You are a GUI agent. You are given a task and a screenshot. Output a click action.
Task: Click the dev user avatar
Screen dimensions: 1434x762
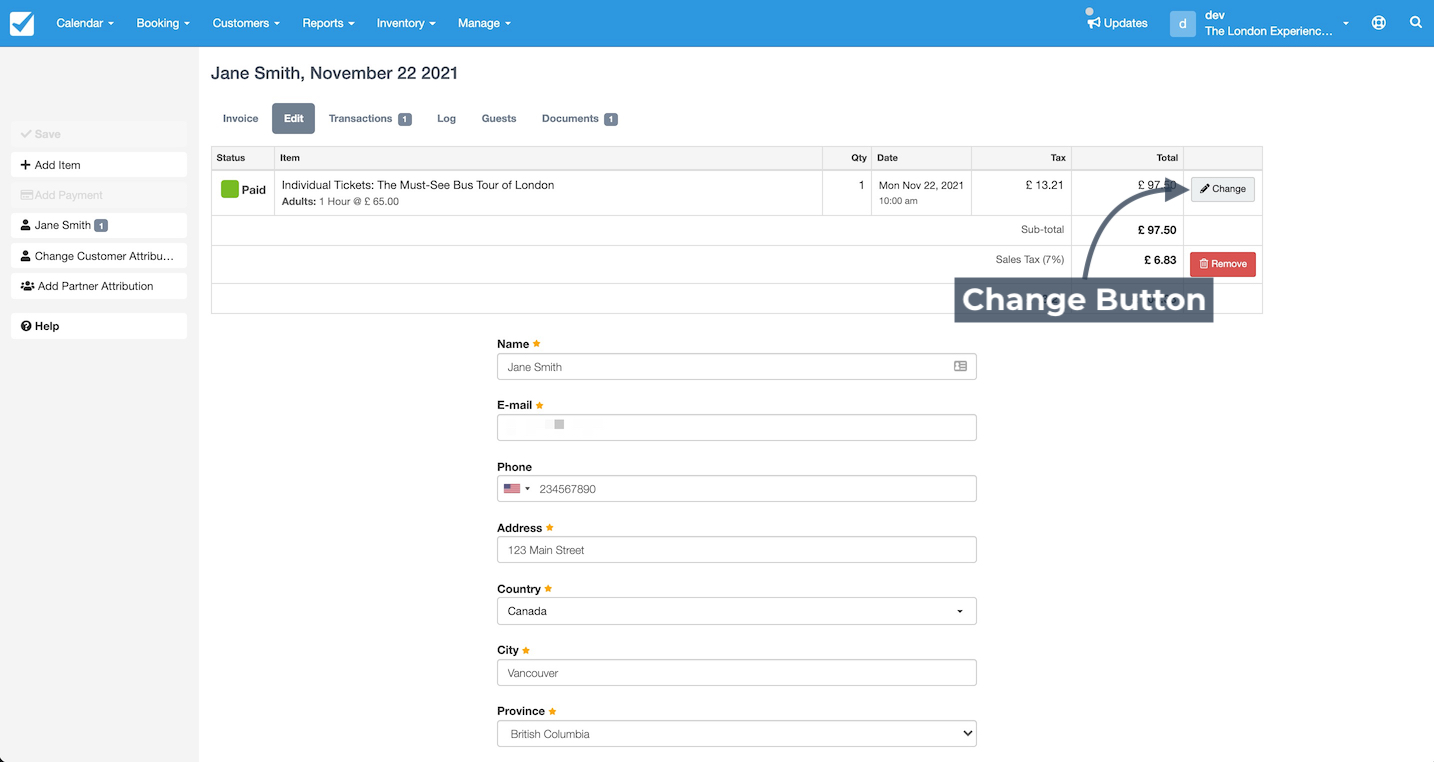[x=1183, y=23]
